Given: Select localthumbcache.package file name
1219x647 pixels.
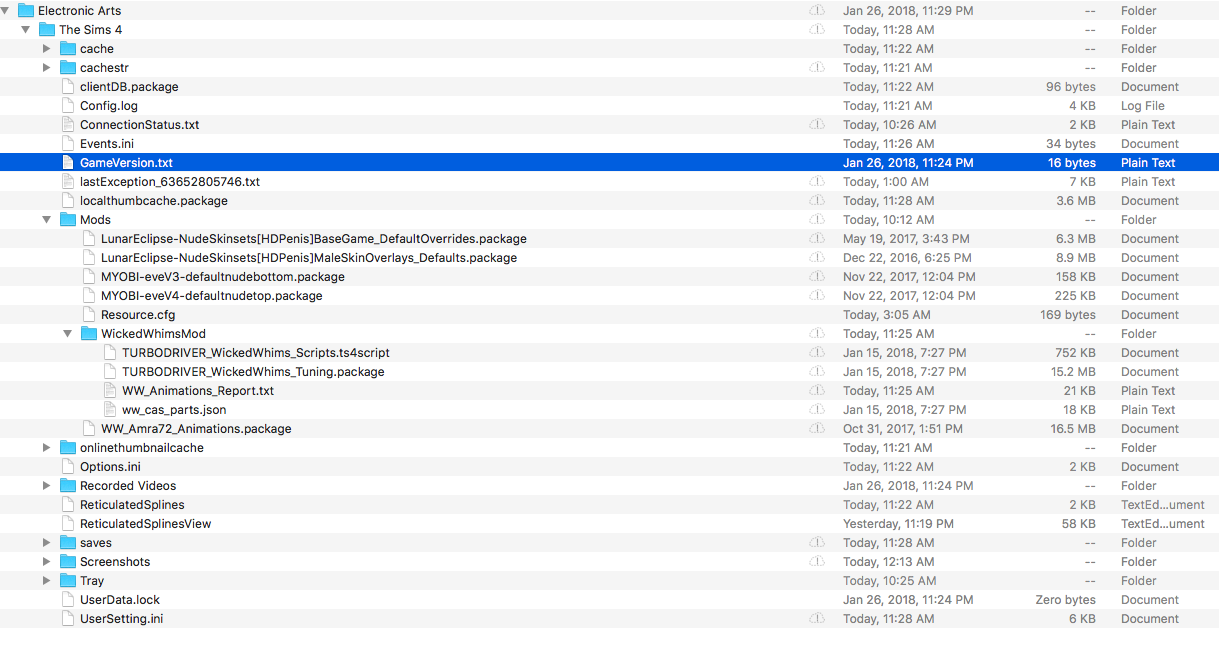Looking at the screenshot, I should 154,201.
